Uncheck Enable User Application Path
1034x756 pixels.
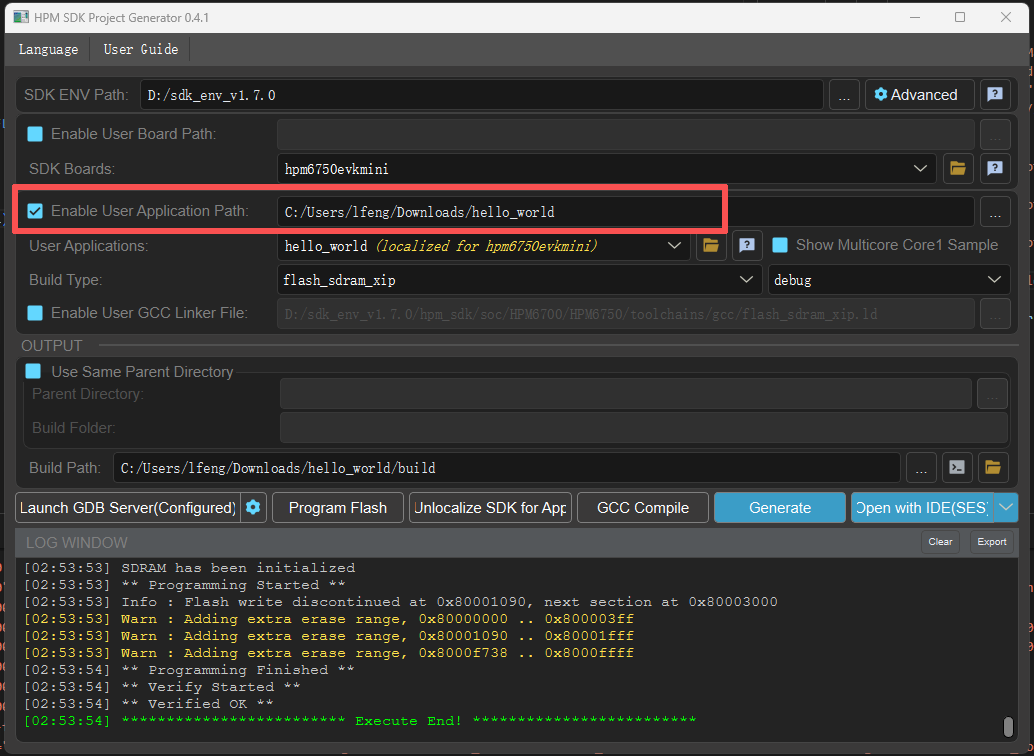tap(35, 211)
